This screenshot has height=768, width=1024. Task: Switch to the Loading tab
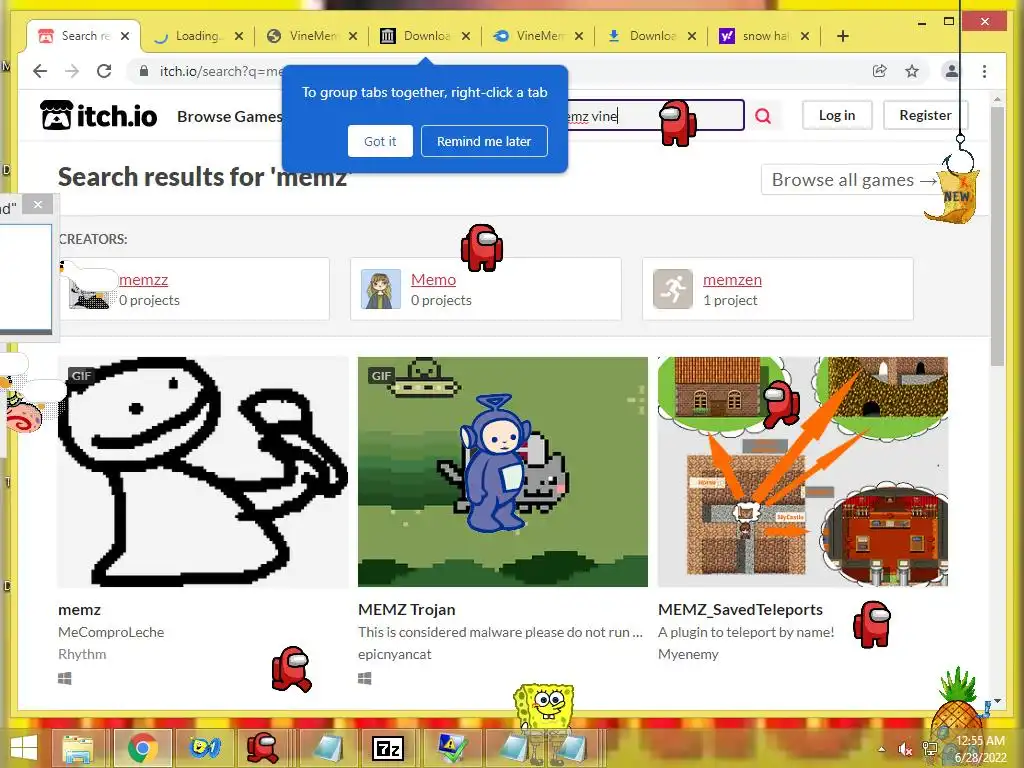pos(196,36)
